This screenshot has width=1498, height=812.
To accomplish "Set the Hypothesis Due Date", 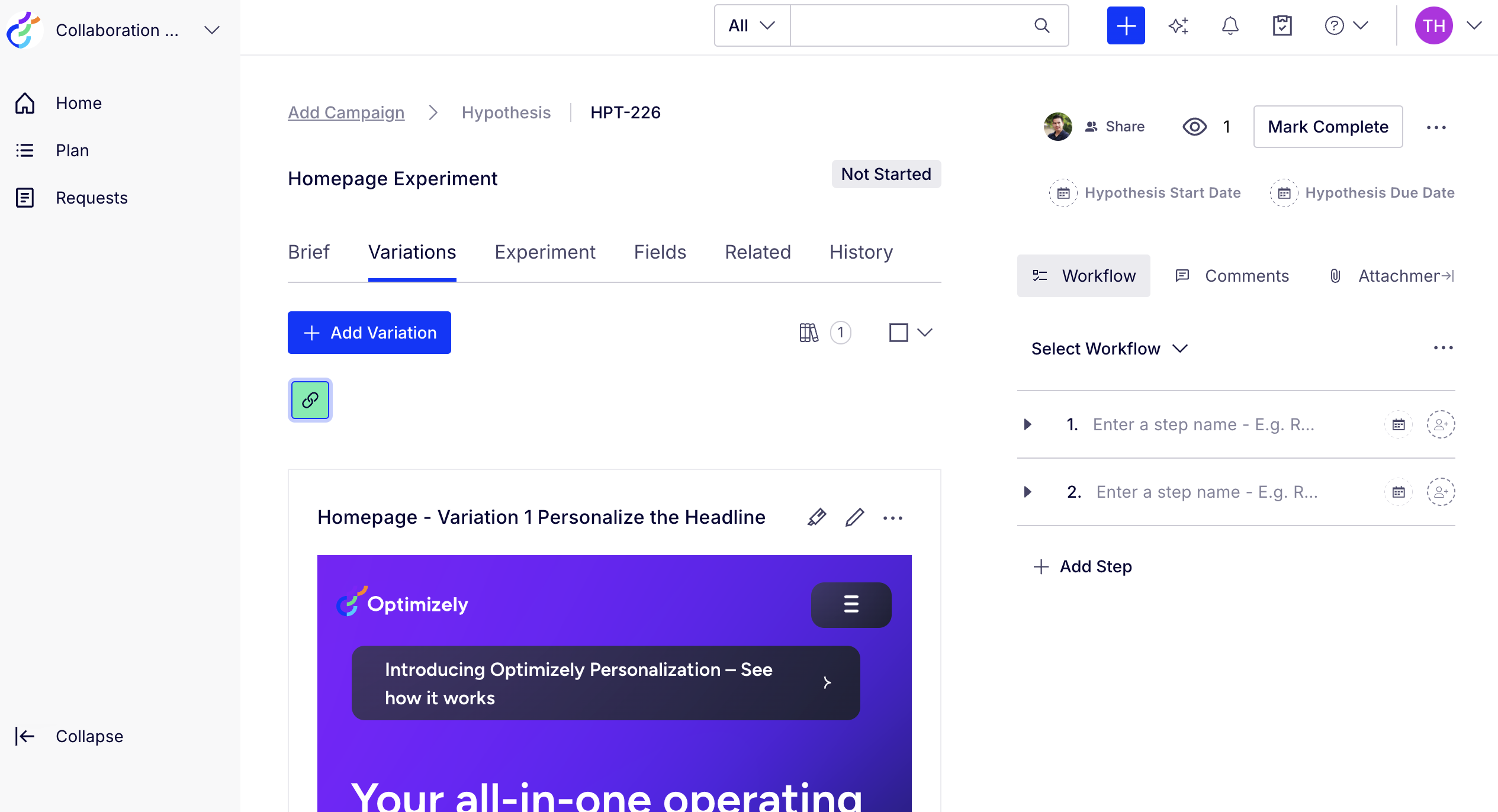I will (x=1362, y=193).
